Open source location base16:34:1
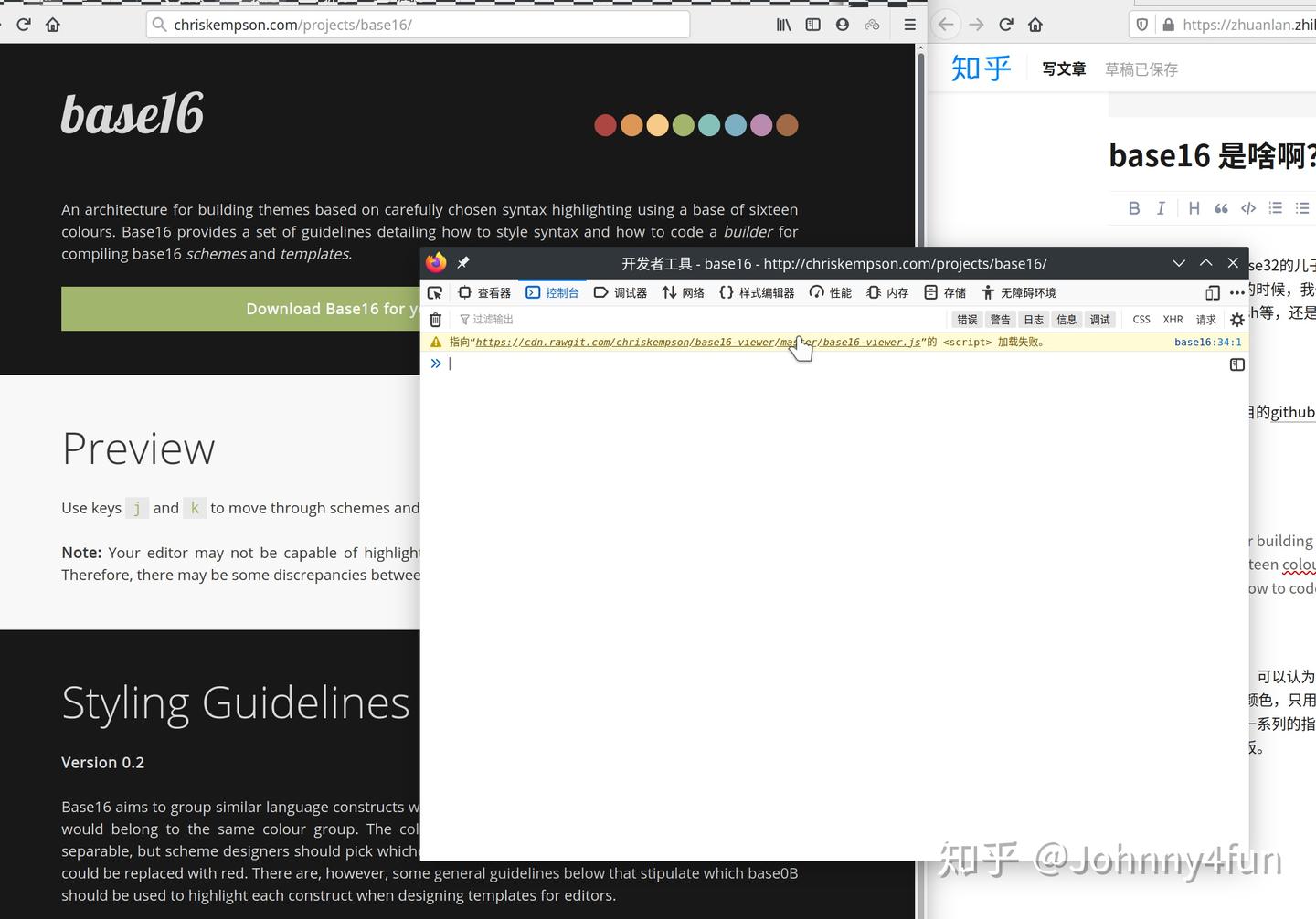This screenshot has width=1316, height=919. point(1207,343)
